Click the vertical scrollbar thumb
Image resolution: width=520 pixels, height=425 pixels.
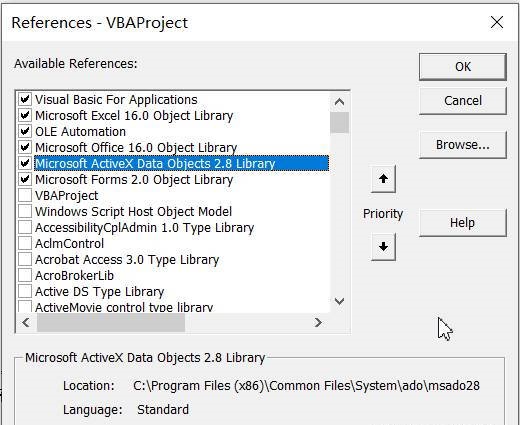(339, 123)
